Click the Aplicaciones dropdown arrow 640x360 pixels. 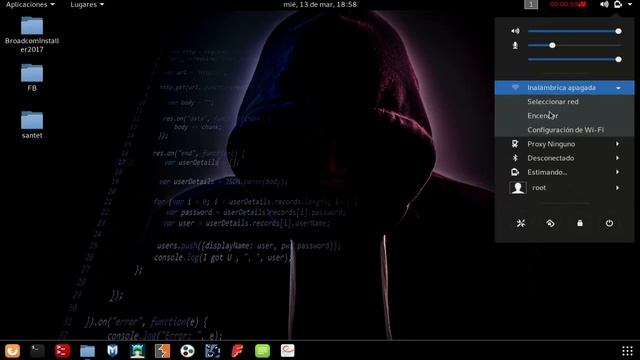52,4
